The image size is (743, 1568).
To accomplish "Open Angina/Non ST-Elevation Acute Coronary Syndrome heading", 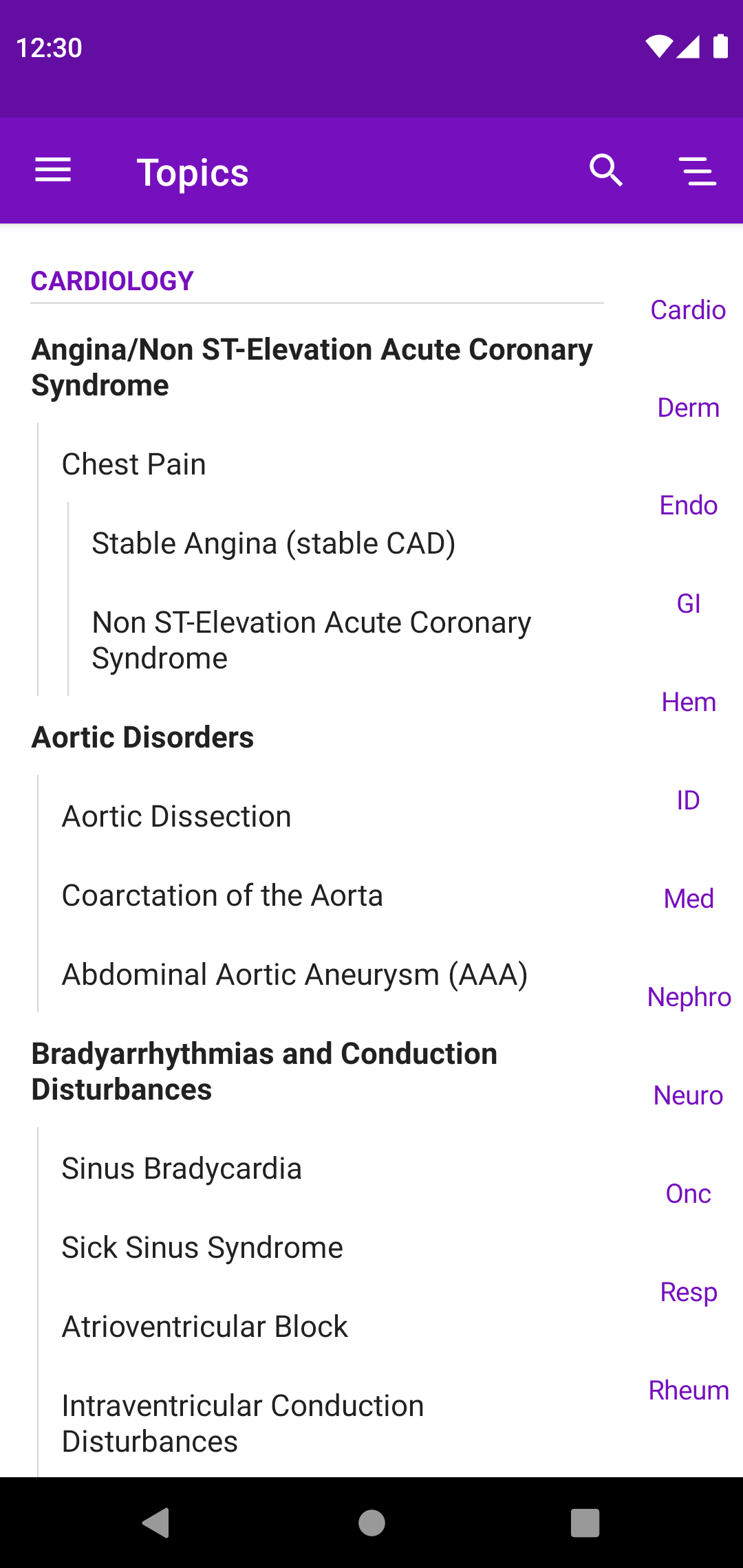I will tap(312, 367).
